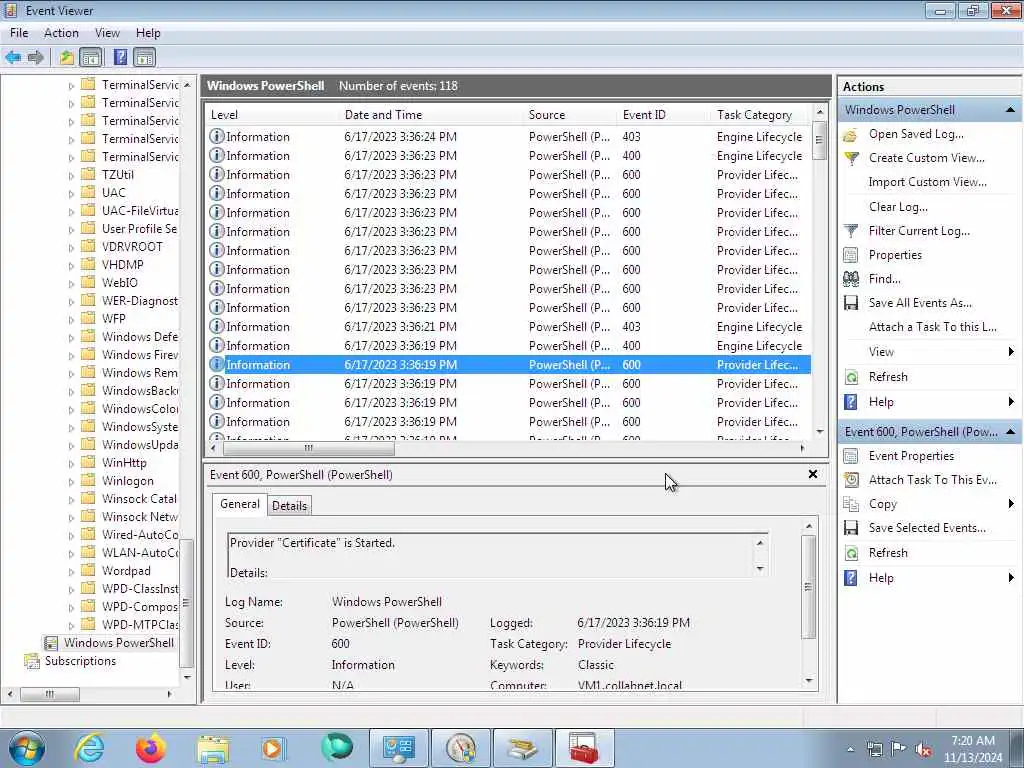Open the File menu

point(19,33)
